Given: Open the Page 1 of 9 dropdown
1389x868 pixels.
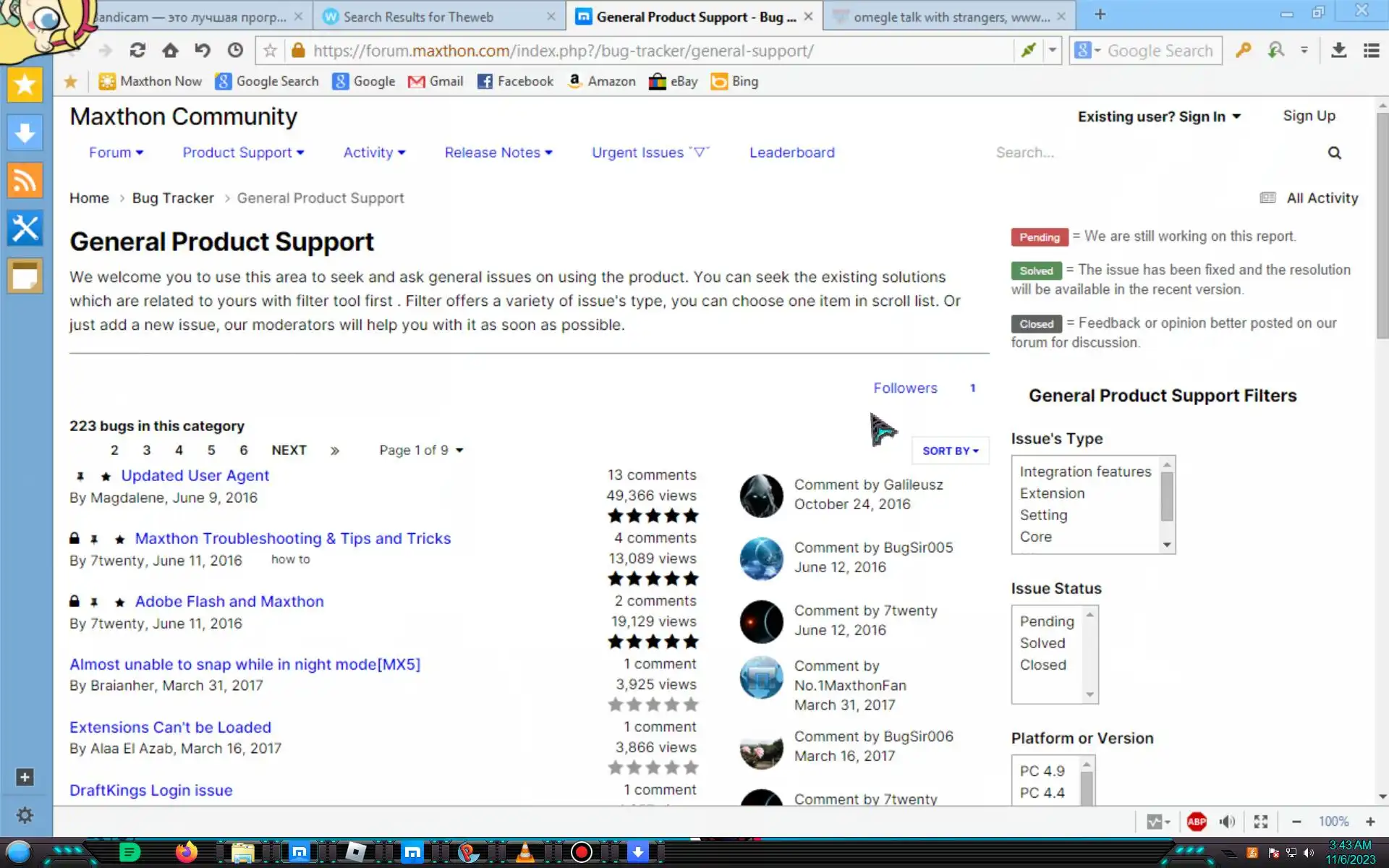Looking at the screenshot, I should 421,450.
